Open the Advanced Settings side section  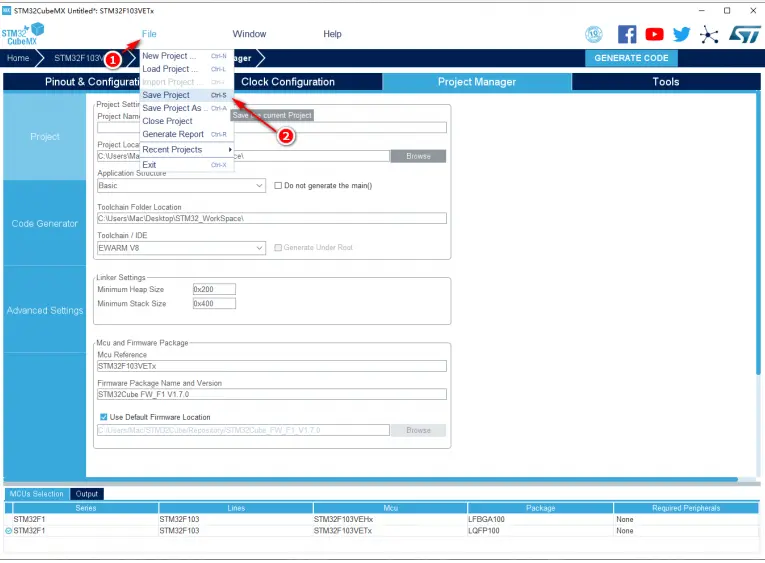coord(45,310)
